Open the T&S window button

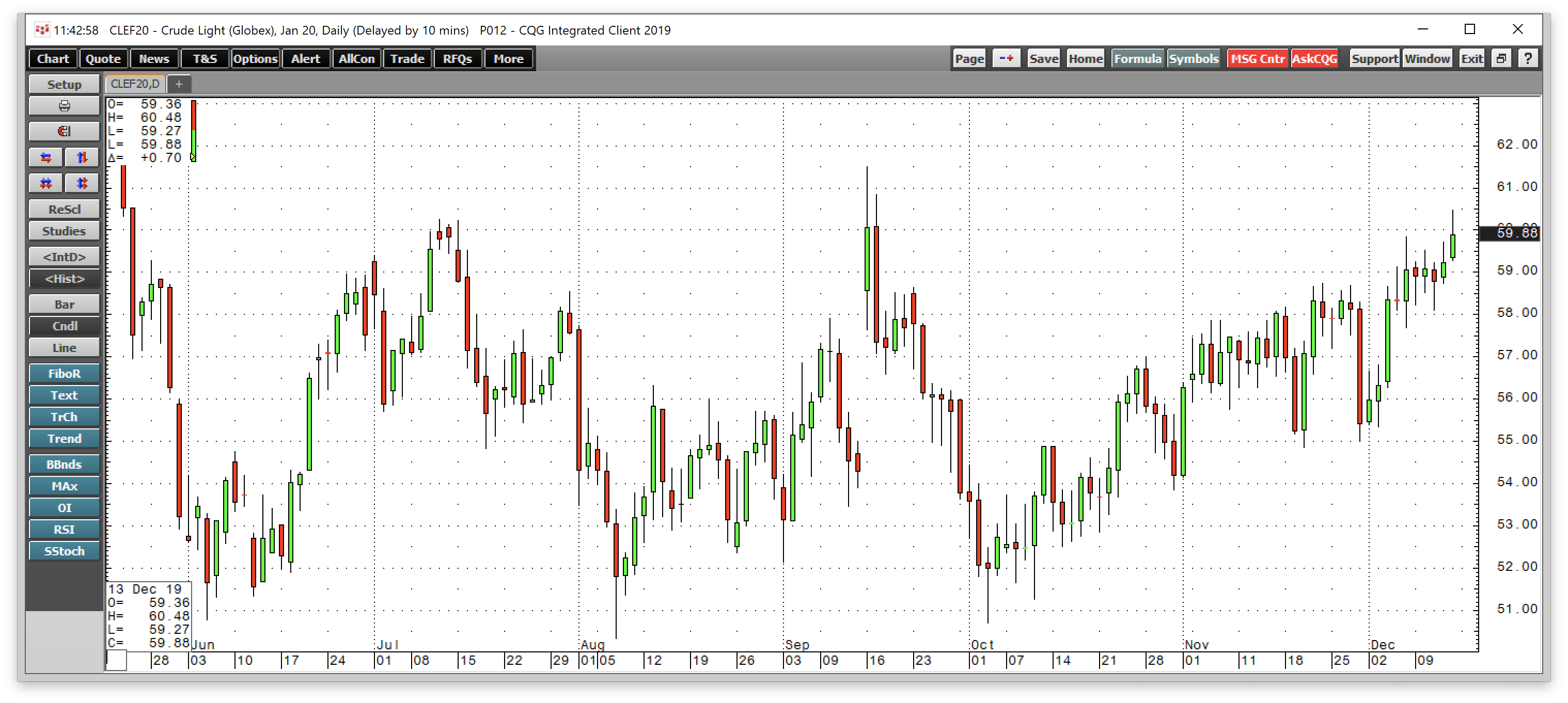(x=205, y=58)
